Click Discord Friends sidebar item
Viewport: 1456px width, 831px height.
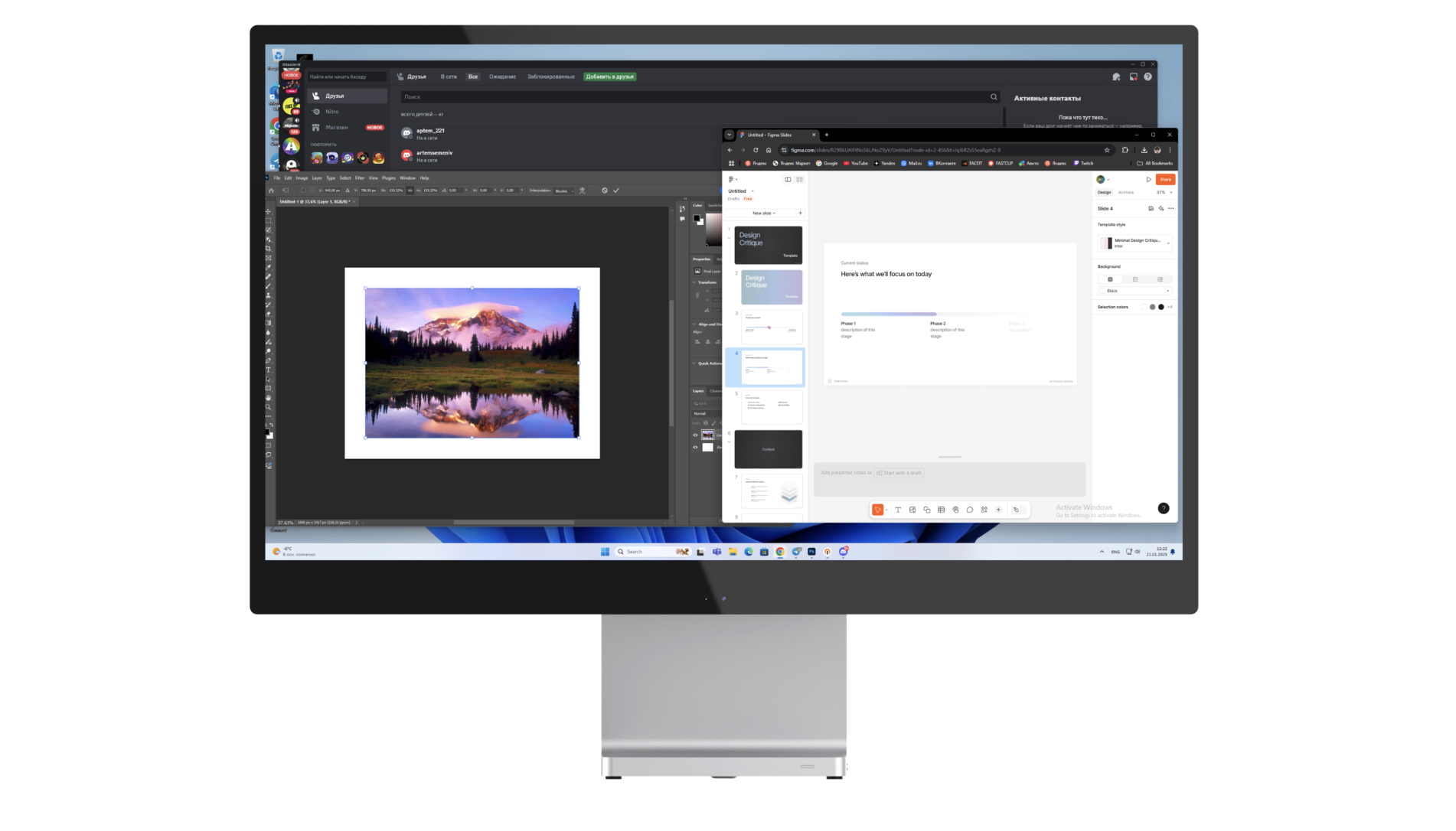[348, 96]
